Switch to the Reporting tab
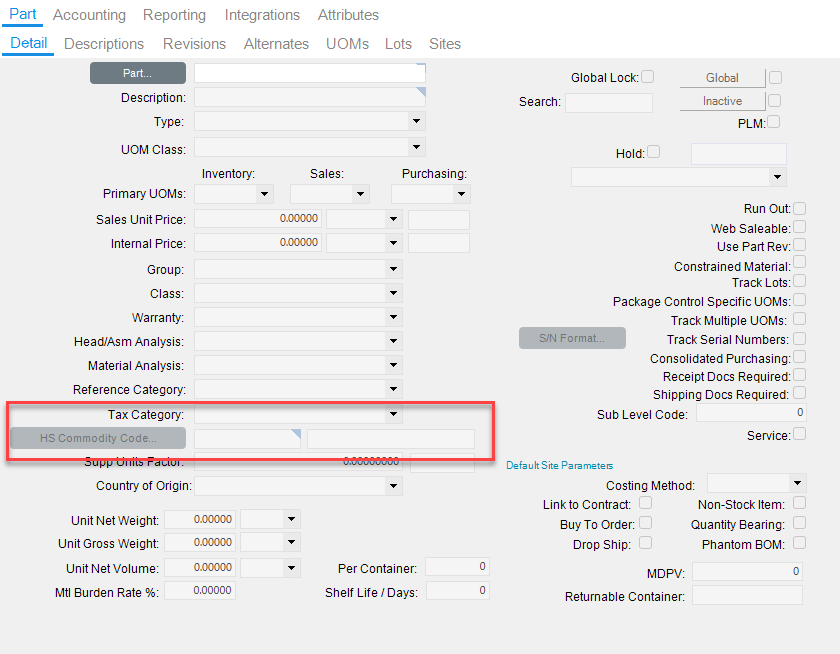 174,15
